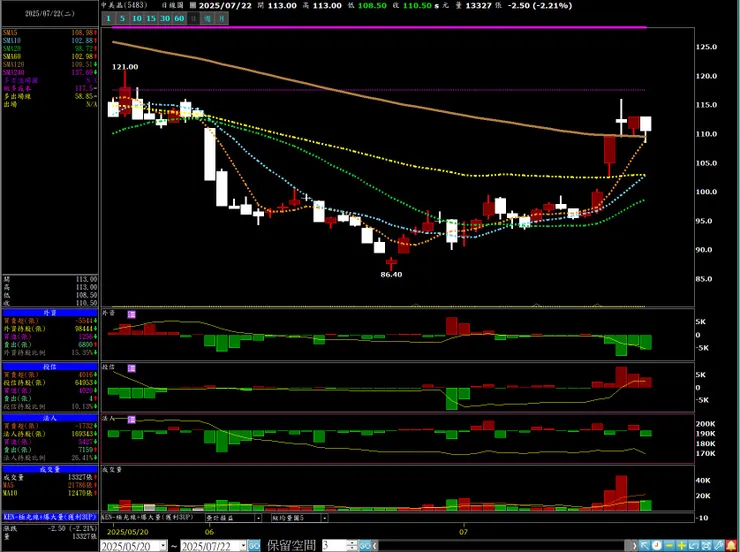Viewport: 740px width, 552px height.
Task: Click the -2.50 (-2.21%) change value in header
Action: coord(540,6)
